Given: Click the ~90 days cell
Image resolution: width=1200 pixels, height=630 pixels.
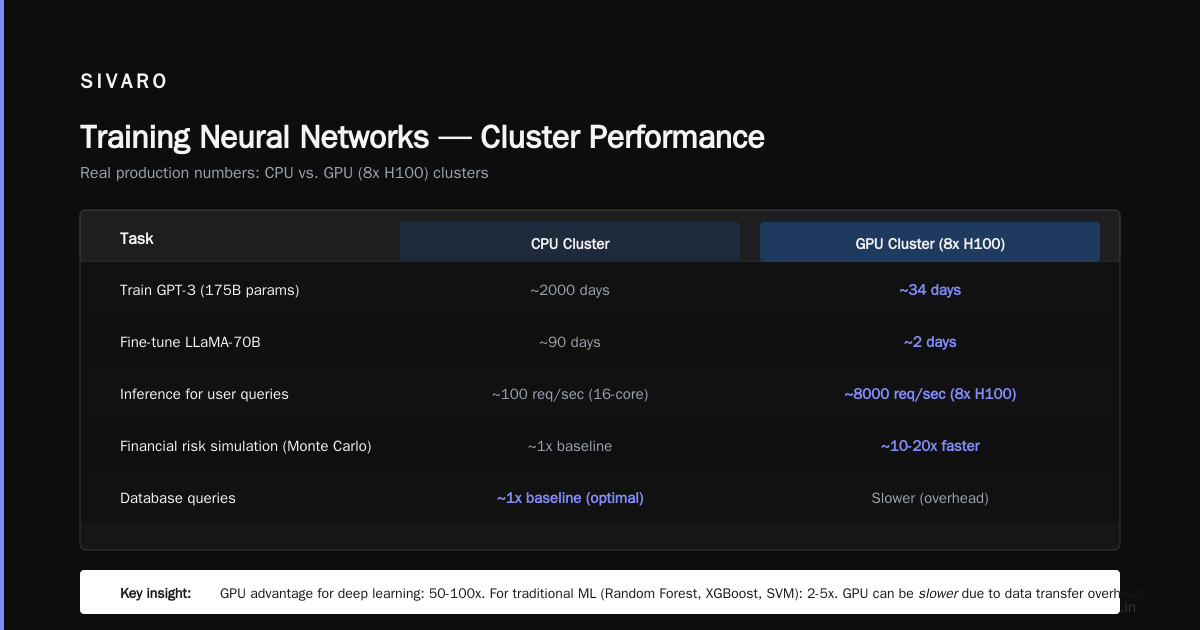Looking at the screenshot, I should 570,342.
